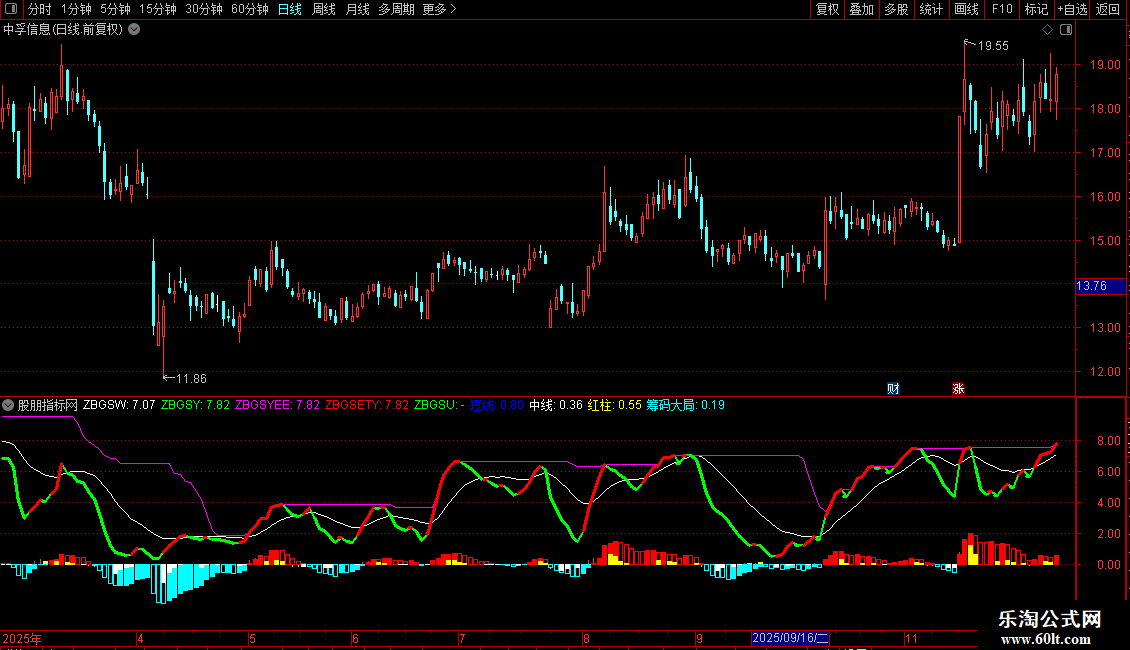Click the ZBGSY: 7.82 value

[195, 406]
